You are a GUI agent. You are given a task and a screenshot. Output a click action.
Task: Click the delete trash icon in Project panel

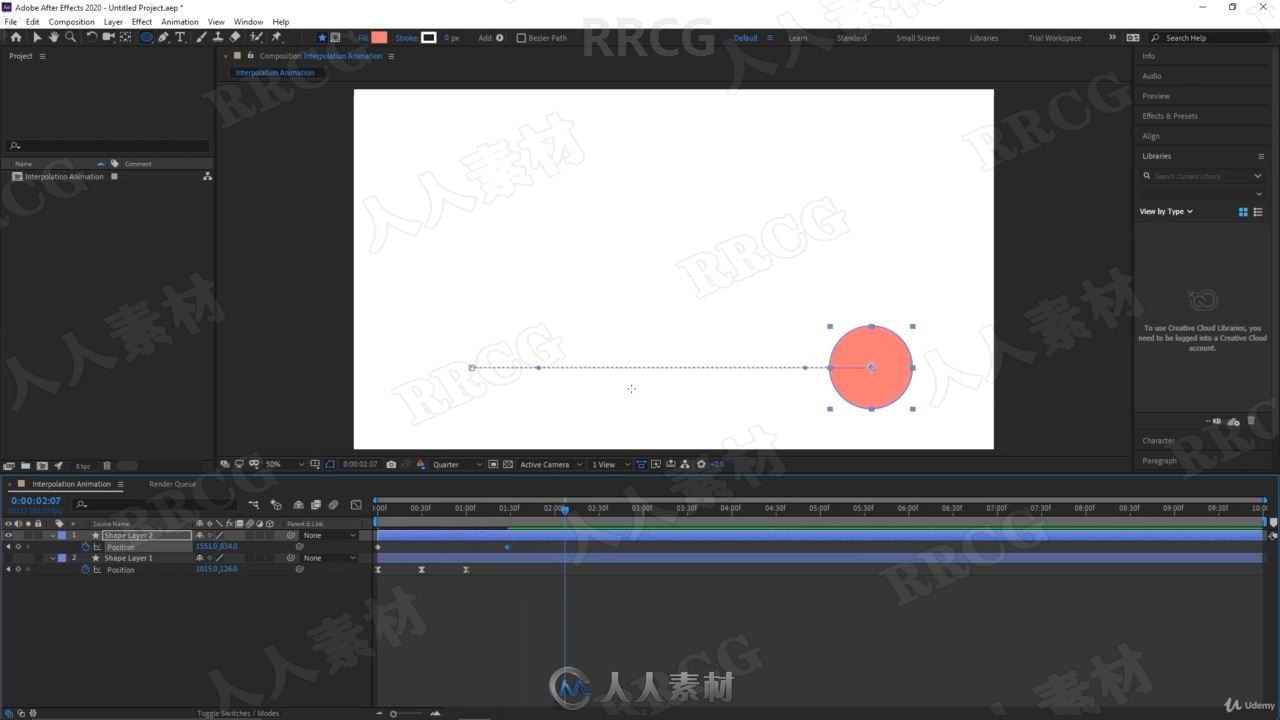107,466
